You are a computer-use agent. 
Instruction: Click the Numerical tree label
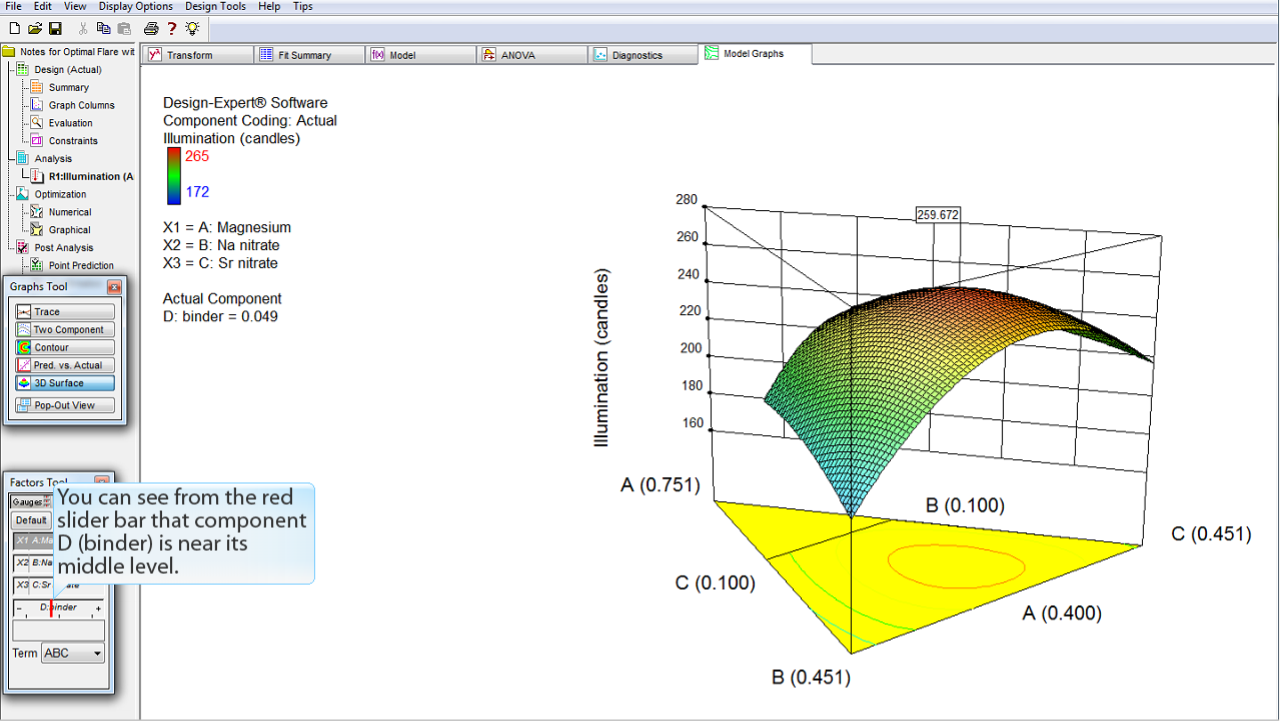tap(70, 212)
